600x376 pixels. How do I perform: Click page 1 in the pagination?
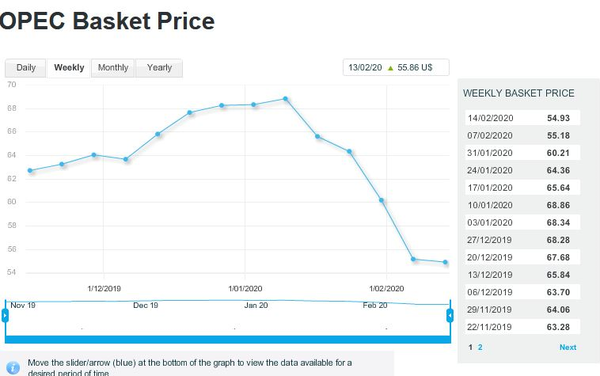click(x=470, y=347)
